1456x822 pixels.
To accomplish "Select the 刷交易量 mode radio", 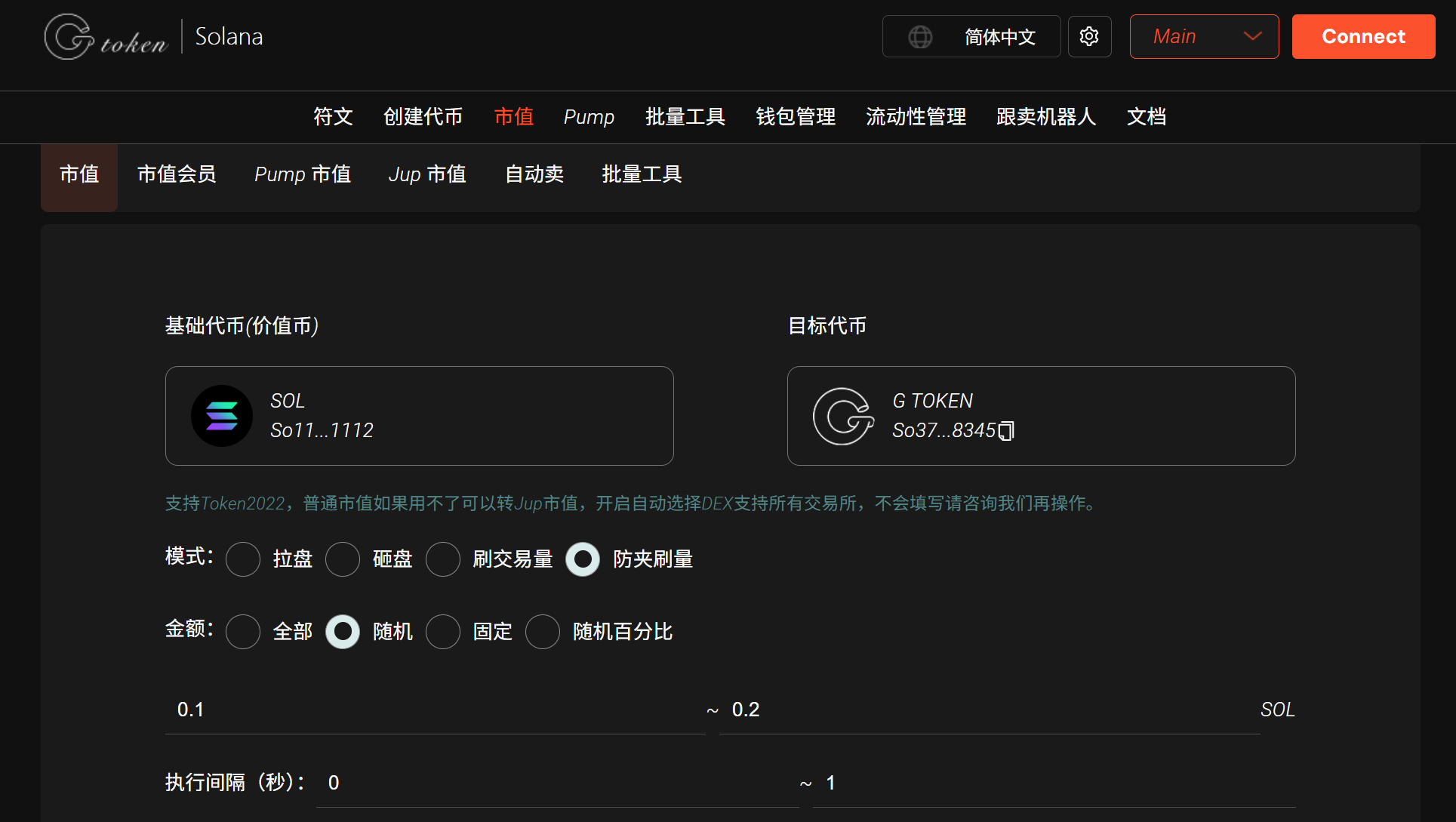I will (x=443, y=559).
